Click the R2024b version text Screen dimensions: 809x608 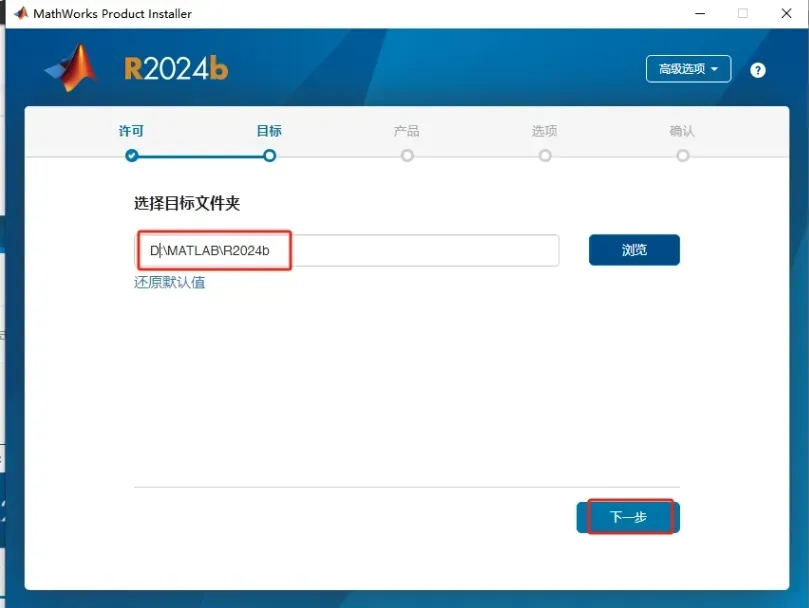point(176,69)
